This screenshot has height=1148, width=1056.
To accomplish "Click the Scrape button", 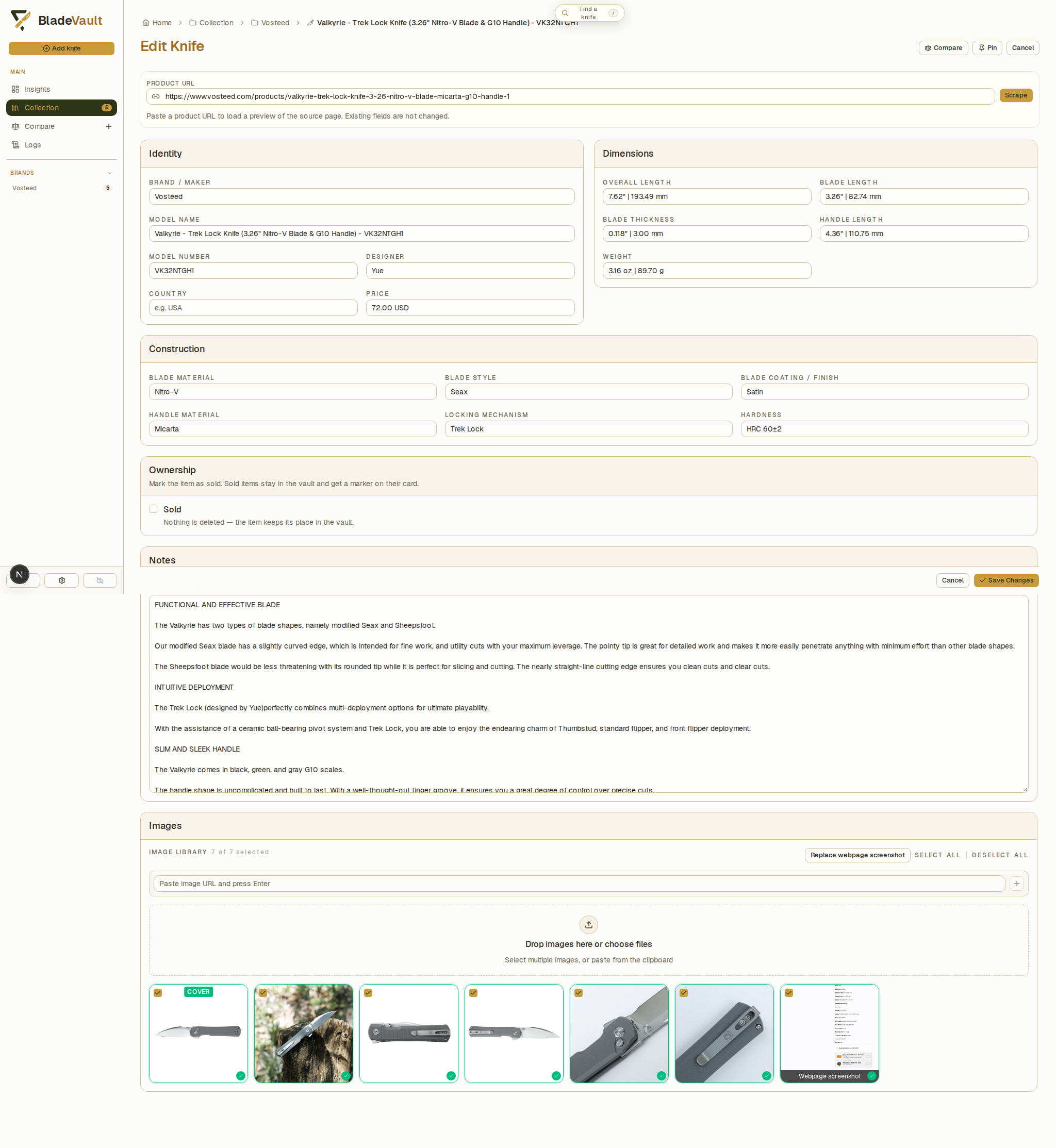I will click(1015, 95).
